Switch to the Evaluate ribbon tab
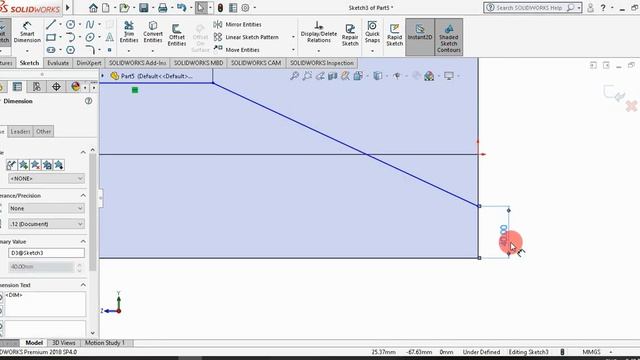This screenshot has width=640, height=360. point(58,63)
